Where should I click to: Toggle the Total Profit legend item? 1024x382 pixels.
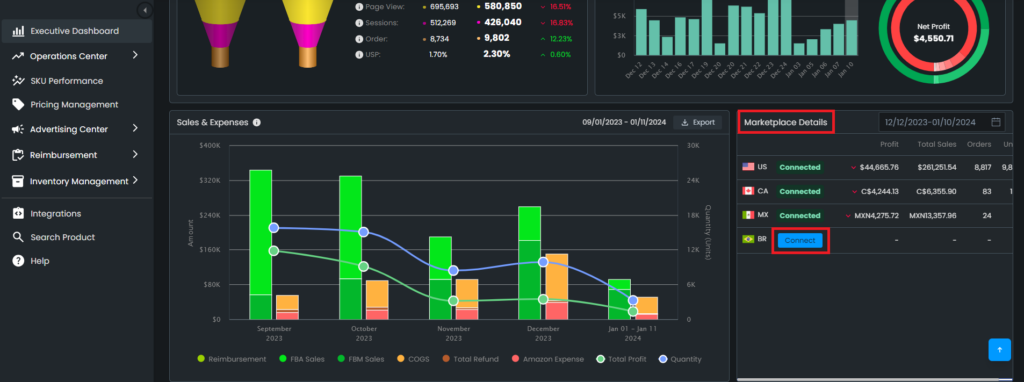click(622, 359)
